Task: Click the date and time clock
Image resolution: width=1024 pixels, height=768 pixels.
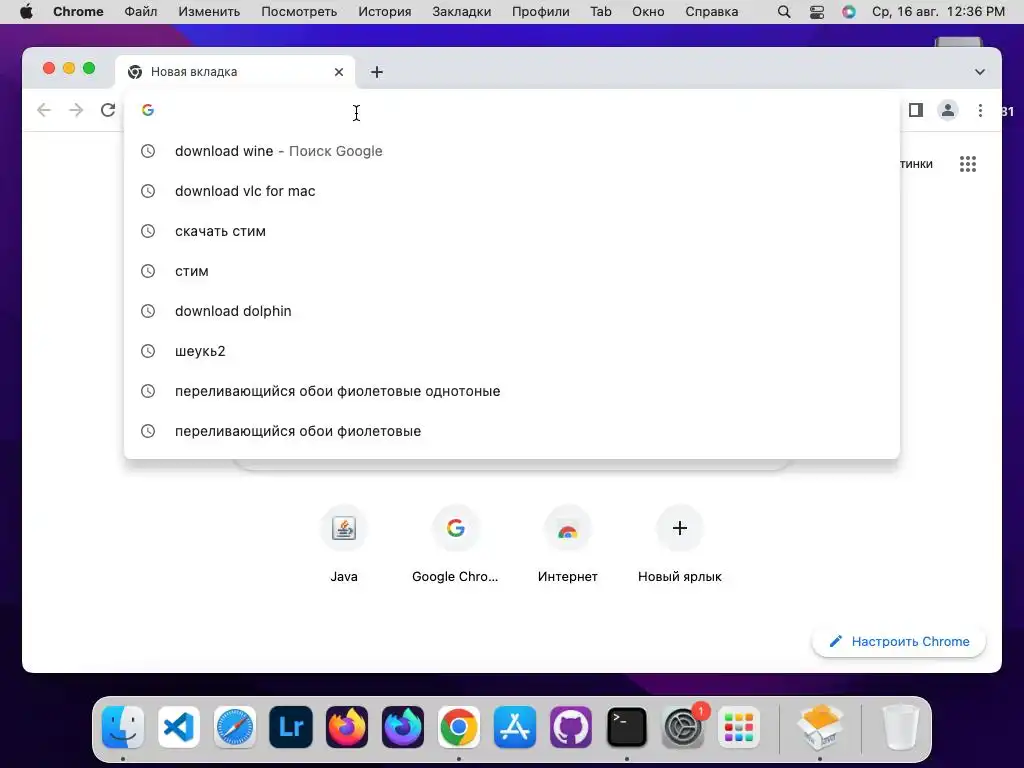Action: tap(938, 12)
